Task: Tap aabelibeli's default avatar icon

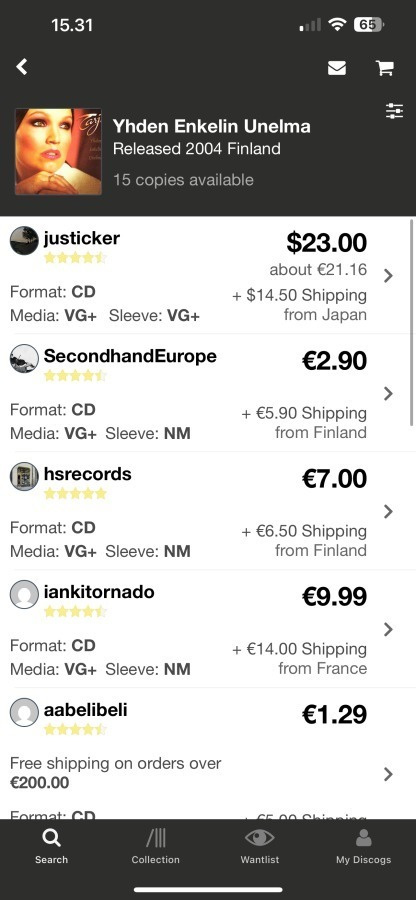Action: point(24,712)
